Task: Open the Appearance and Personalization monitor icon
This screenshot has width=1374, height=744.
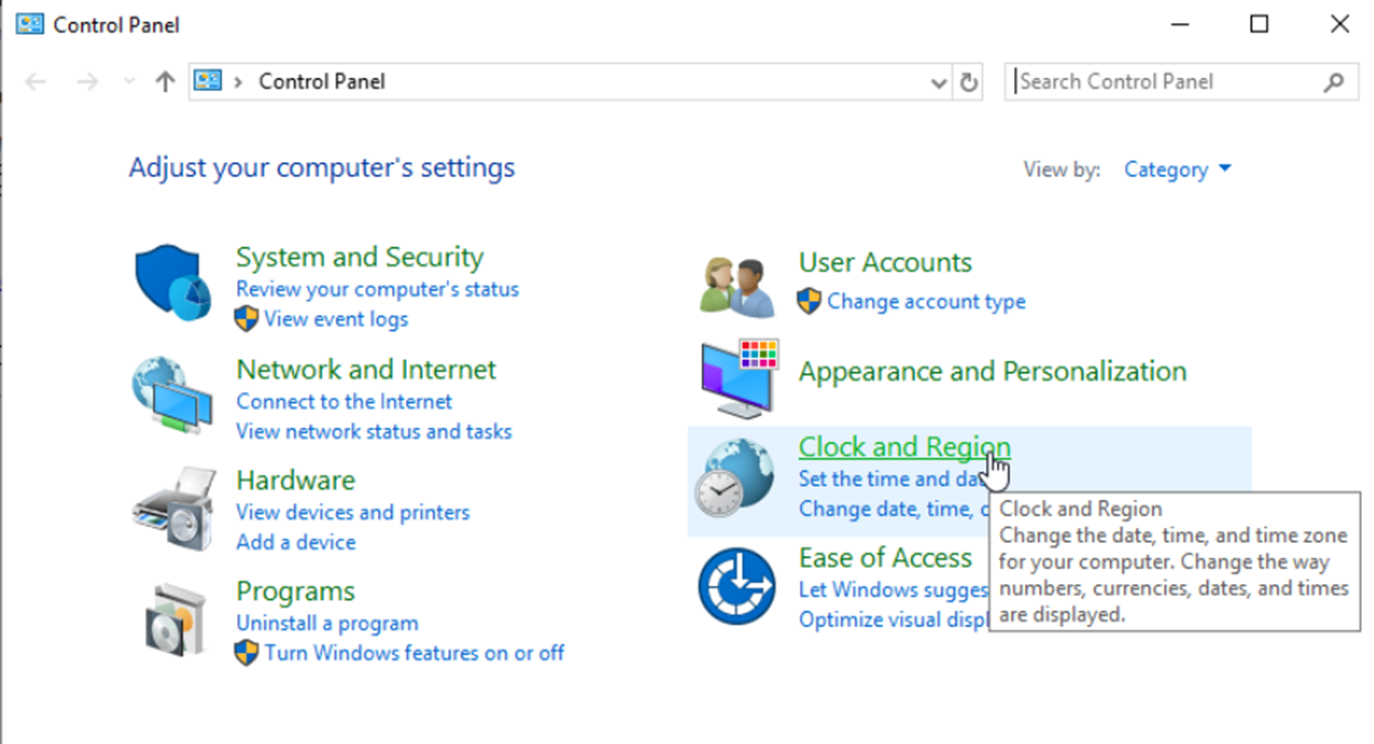Action: [x=739, y=378]
